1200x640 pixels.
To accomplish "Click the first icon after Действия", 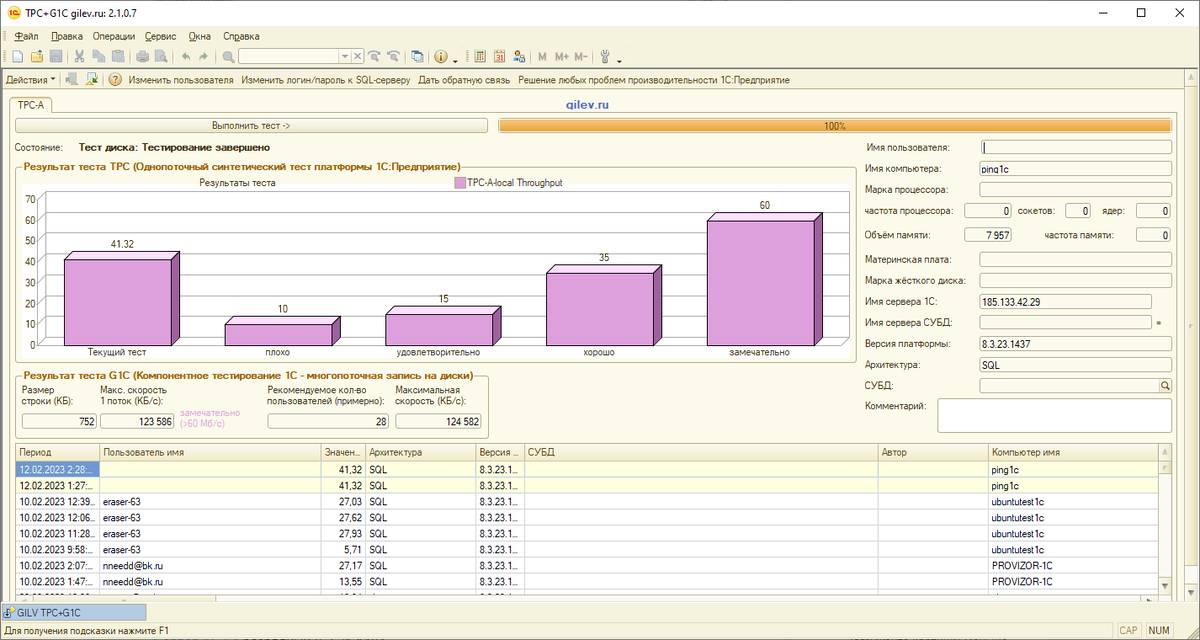I will 72,80.
